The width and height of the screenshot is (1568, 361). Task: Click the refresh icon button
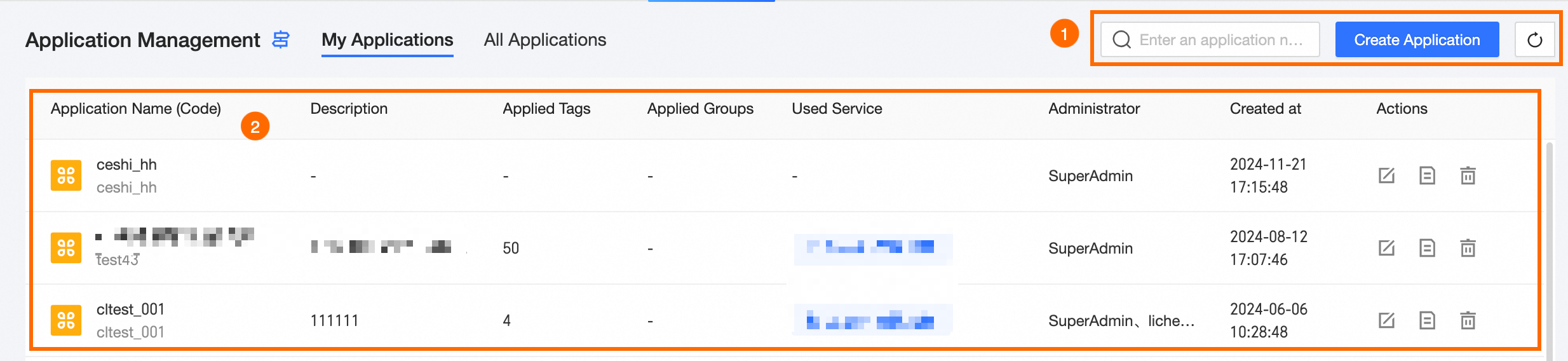[x=1534, y=40]
